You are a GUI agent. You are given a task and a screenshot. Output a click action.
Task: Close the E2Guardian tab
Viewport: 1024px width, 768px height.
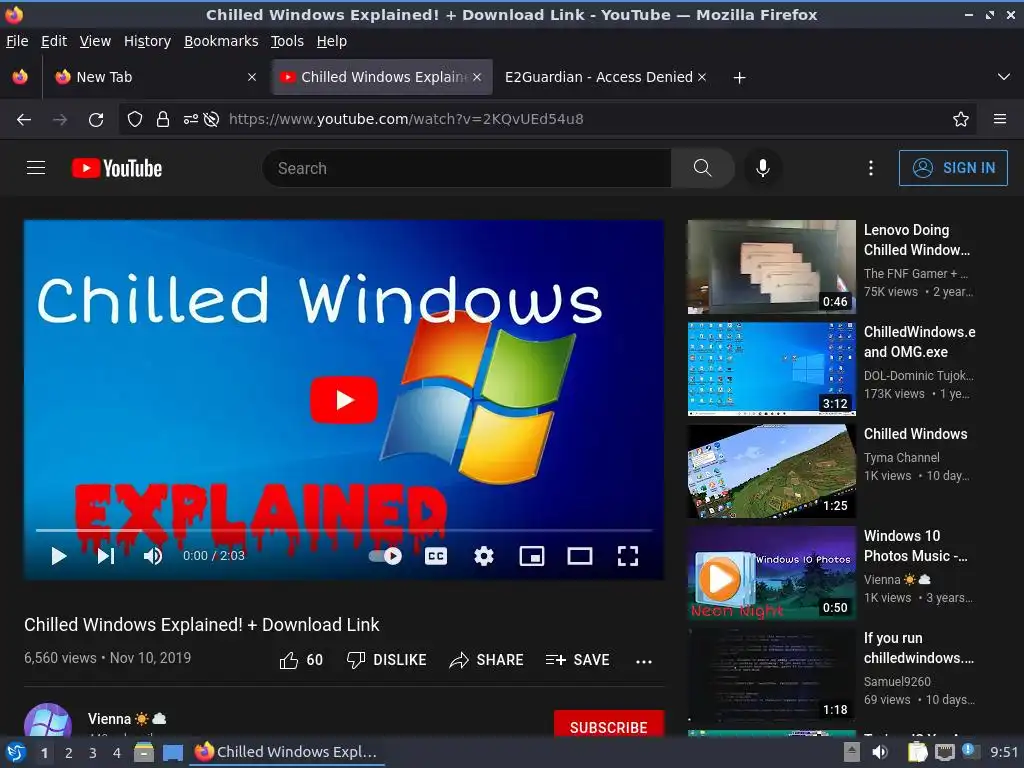pyautogui.click(x=702, y=77)
